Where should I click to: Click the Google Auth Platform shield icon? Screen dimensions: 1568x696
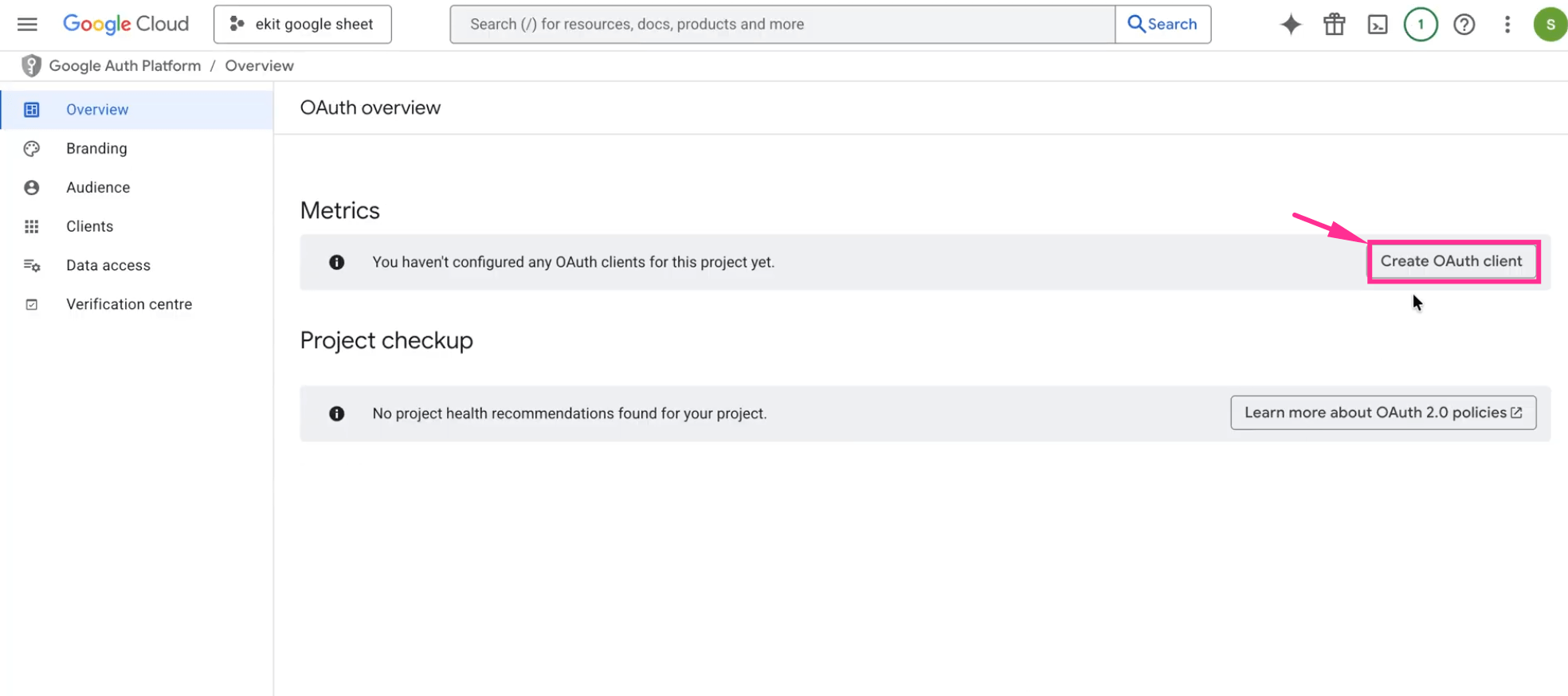[31, 66]
